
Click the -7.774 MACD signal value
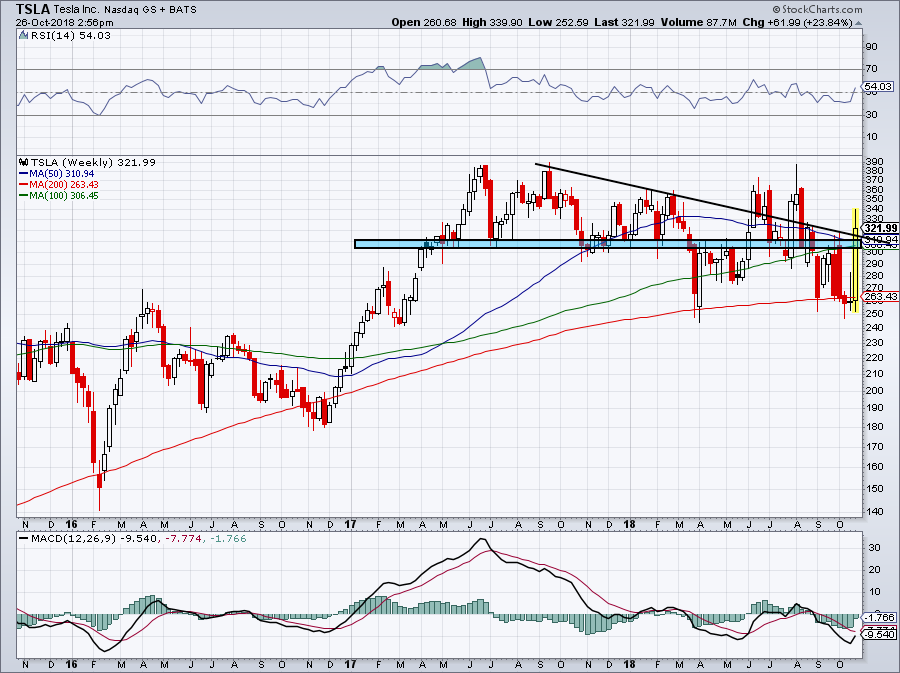click(183, 539)
